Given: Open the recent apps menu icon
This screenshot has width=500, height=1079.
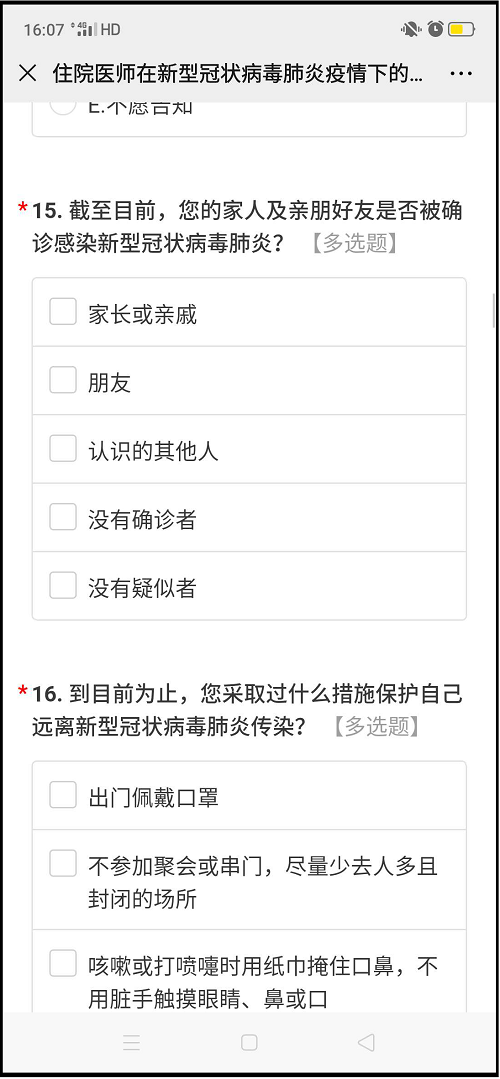Looking at the screenshot, I should (x=131, y=1043).
